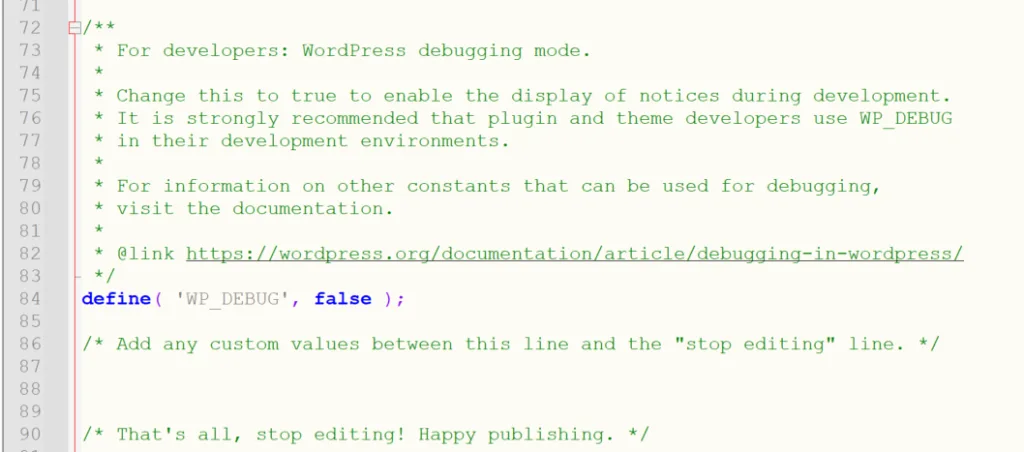
Task: Collapse the comment block fold marker at line 72
Action: coord(74,27)
